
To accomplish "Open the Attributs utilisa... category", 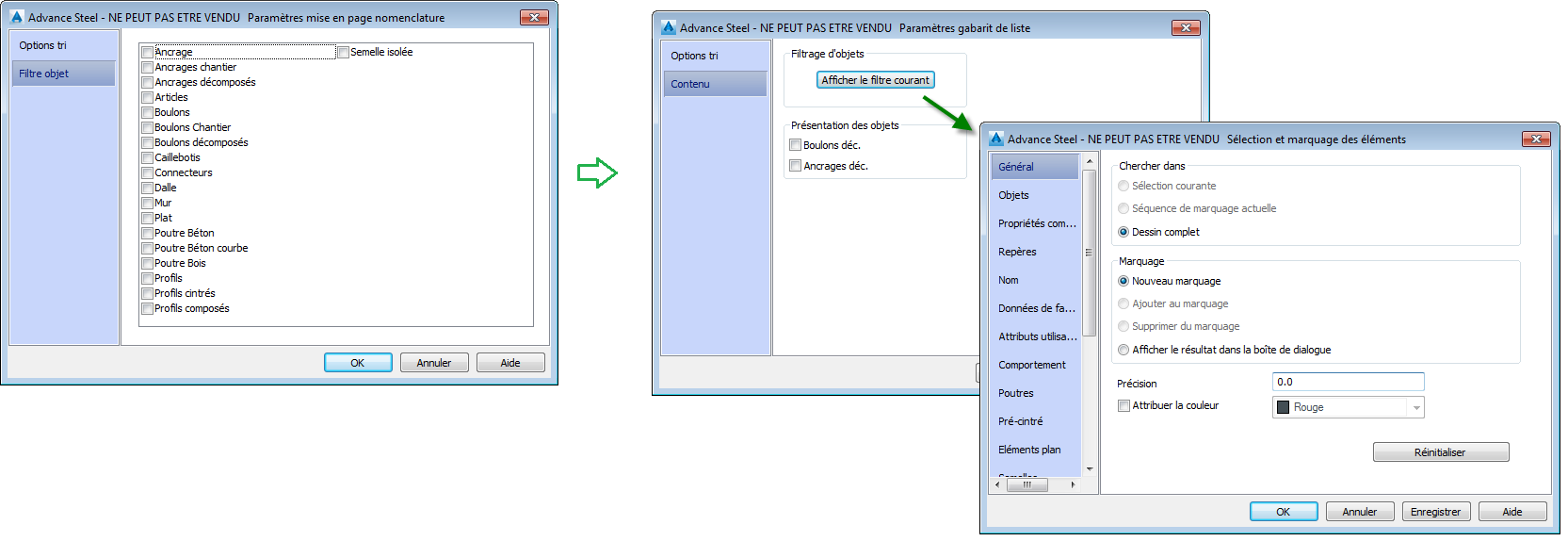I will pos(1035,336).
